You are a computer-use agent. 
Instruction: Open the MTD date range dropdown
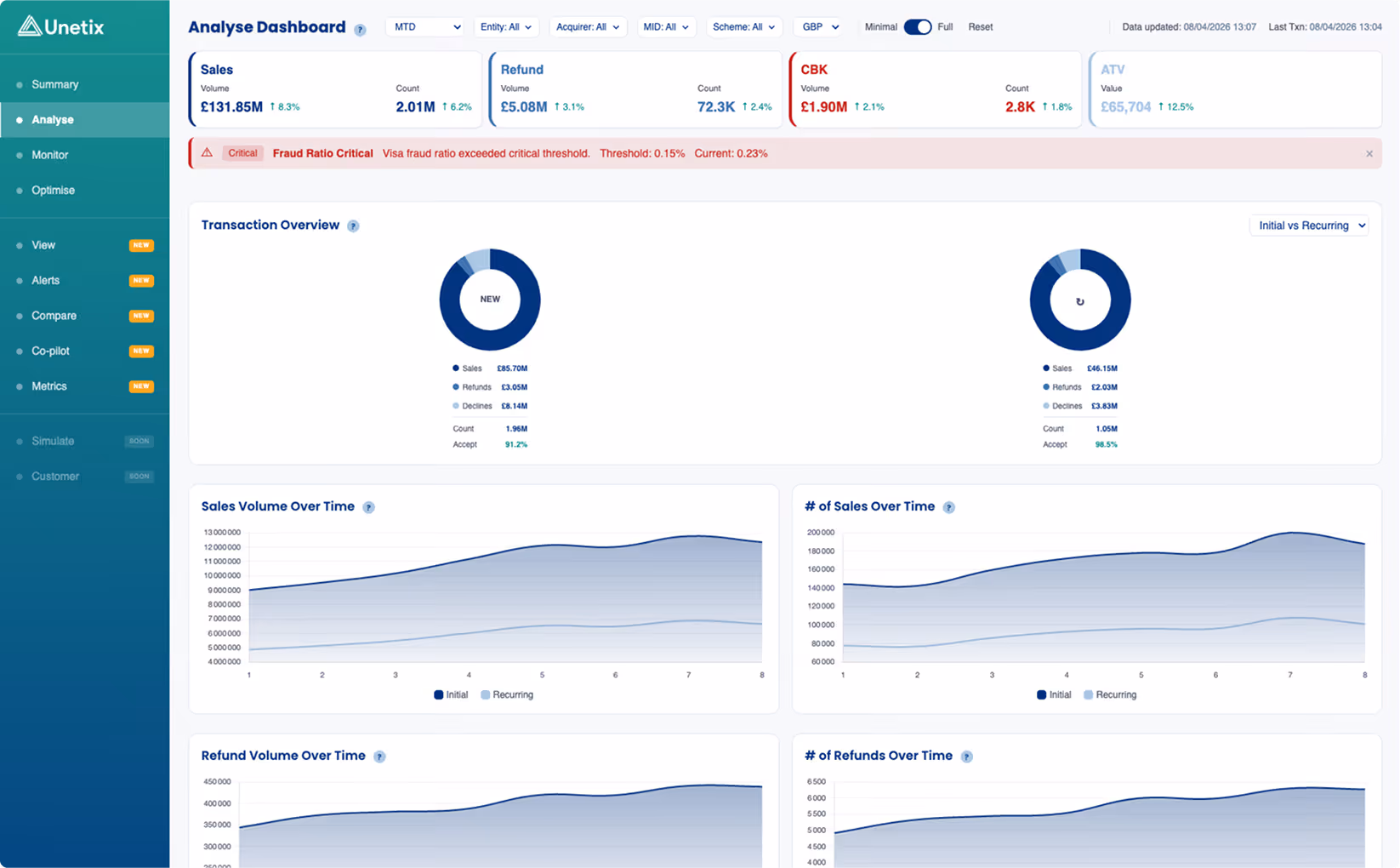426,27
